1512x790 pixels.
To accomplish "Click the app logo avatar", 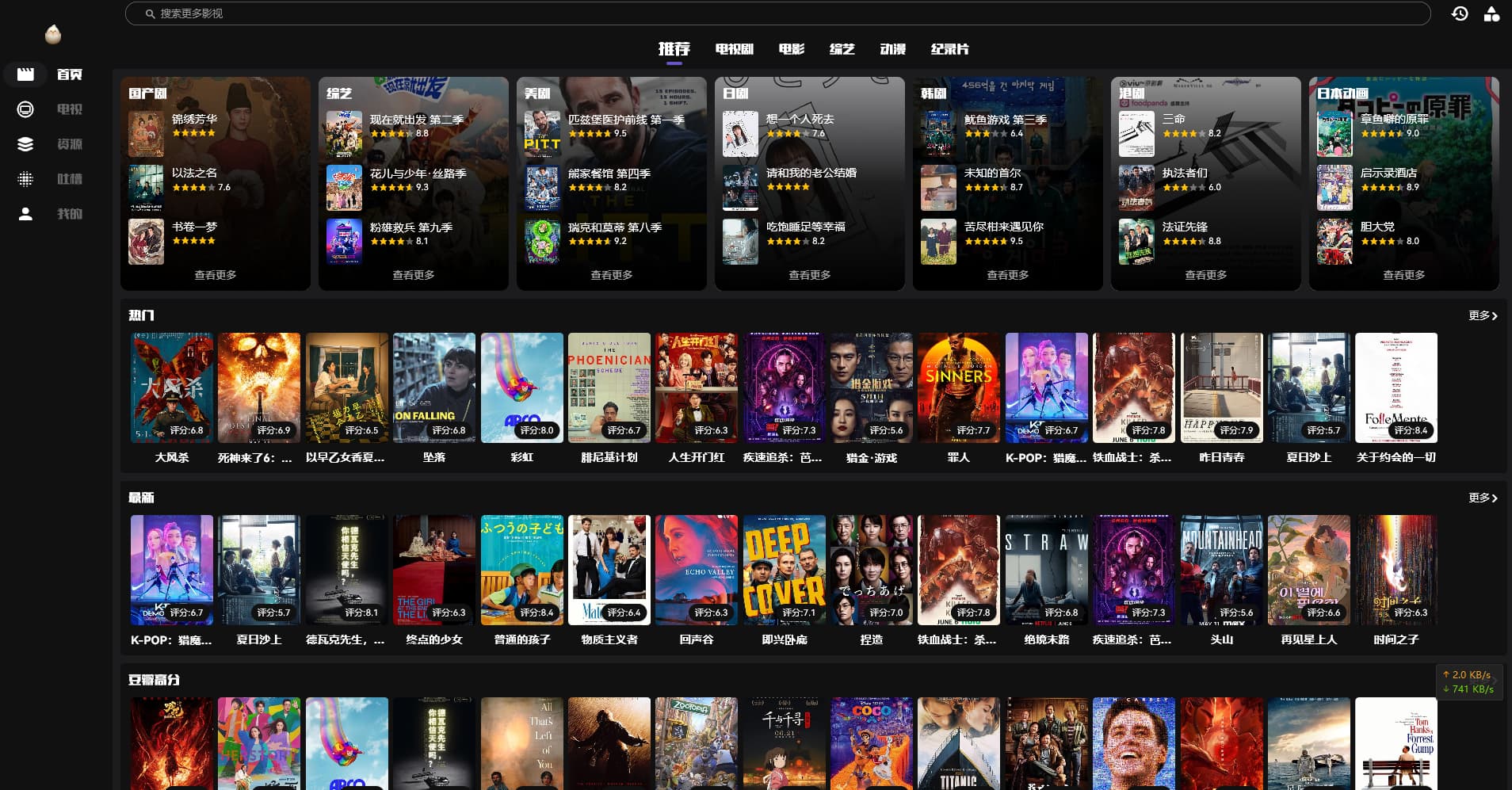I will (x=53, y=34).
